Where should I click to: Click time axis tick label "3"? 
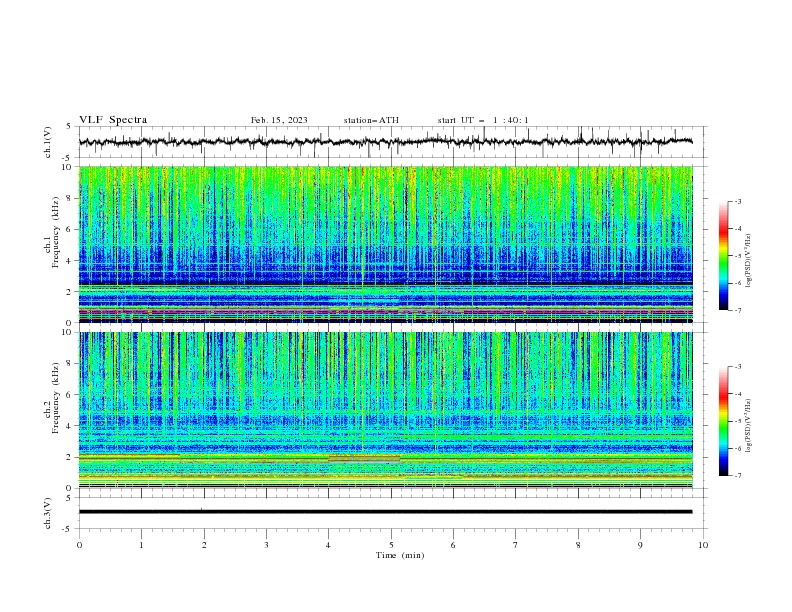coord(266,545)
